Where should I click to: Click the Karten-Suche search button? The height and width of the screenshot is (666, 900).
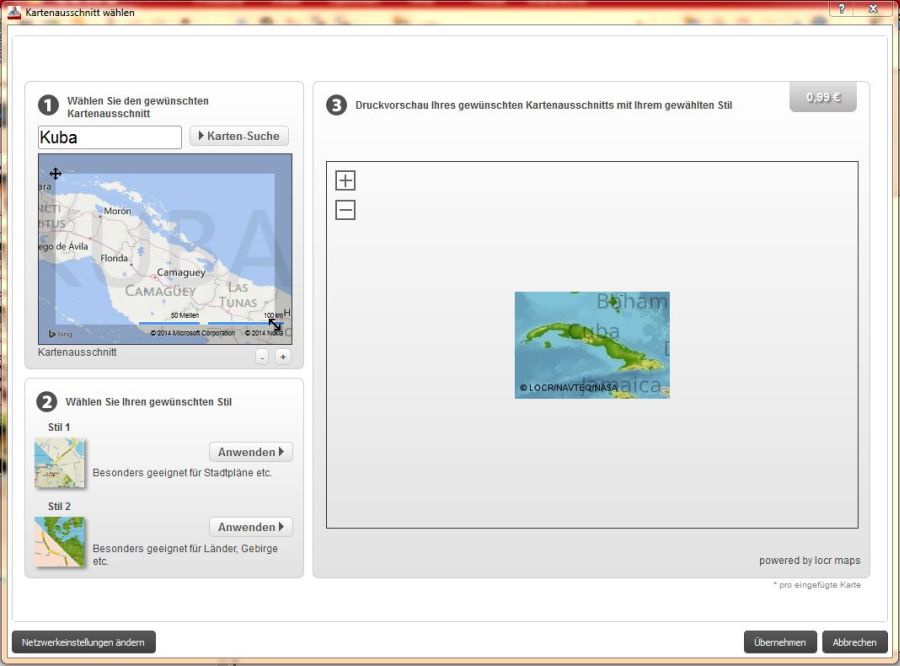(x=239, y=136)
